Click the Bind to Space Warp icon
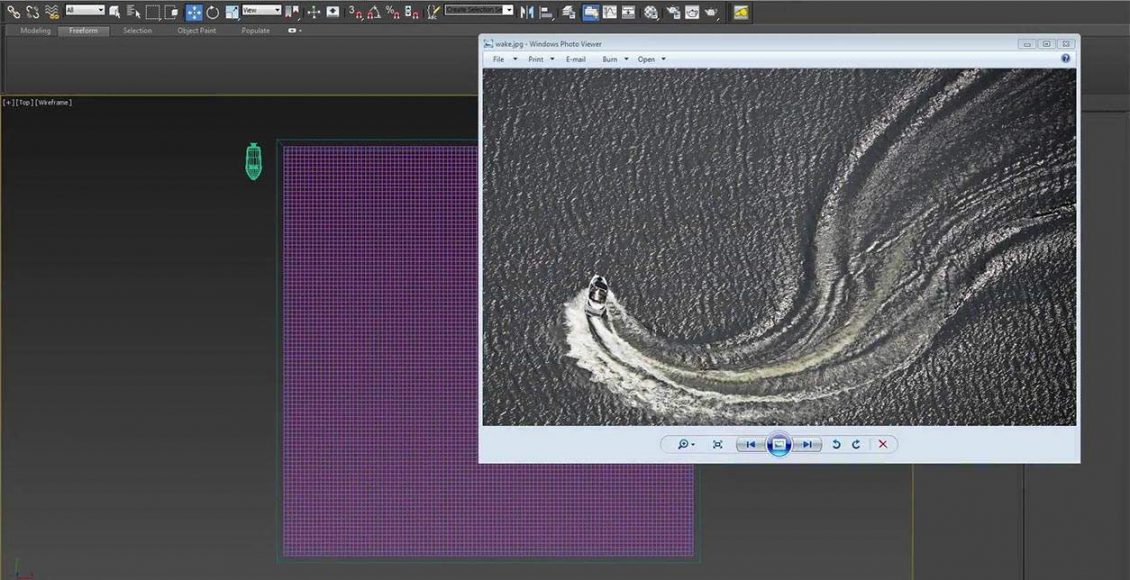The height and width of the screenshot is (580, 1130). 52,12
